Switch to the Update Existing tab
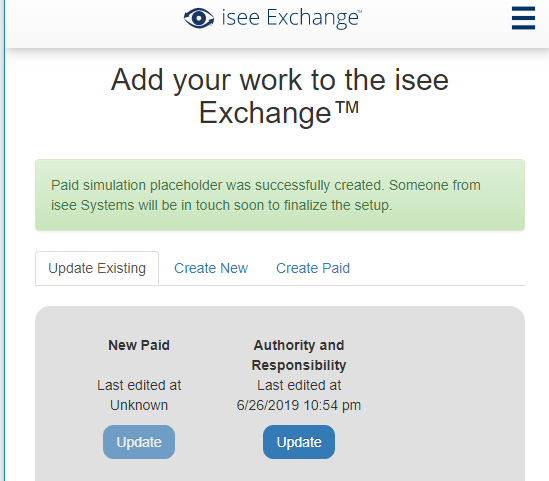This screenshot has width=549, height=481. tap(97, 268)
